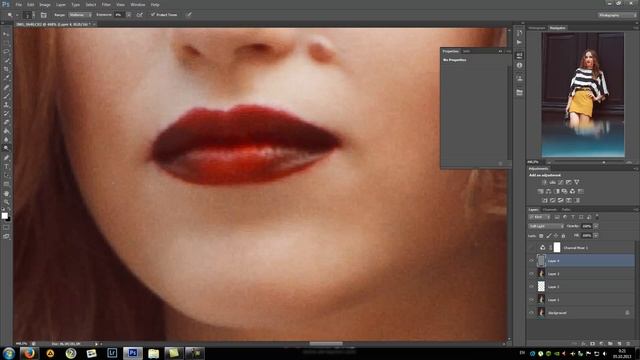Open the Window menu
640x360 pixels.
138,4
